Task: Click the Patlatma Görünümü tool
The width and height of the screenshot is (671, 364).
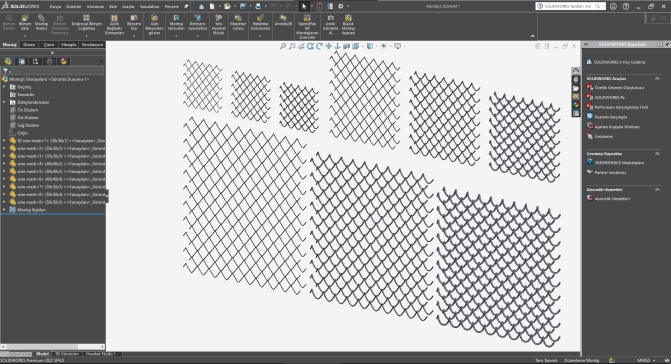Action: click(x=260, y=23)
